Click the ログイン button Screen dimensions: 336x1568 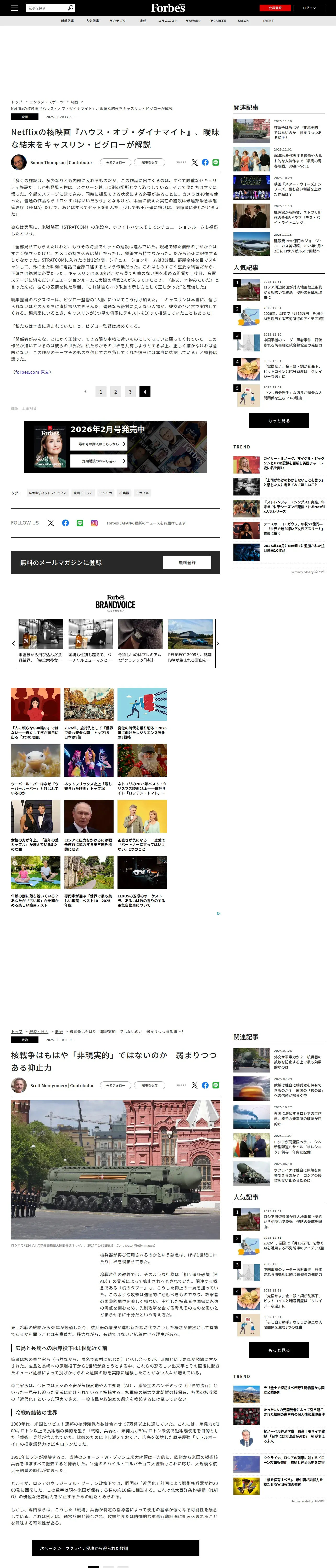point(309,8)
